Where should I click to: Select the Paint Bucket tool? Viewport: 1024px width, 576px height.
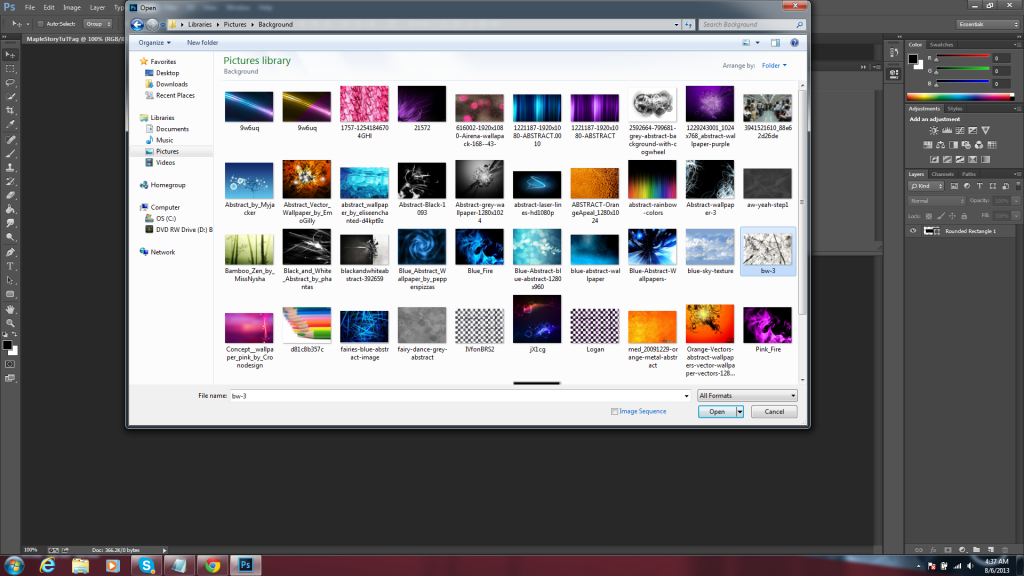[10, 209]
